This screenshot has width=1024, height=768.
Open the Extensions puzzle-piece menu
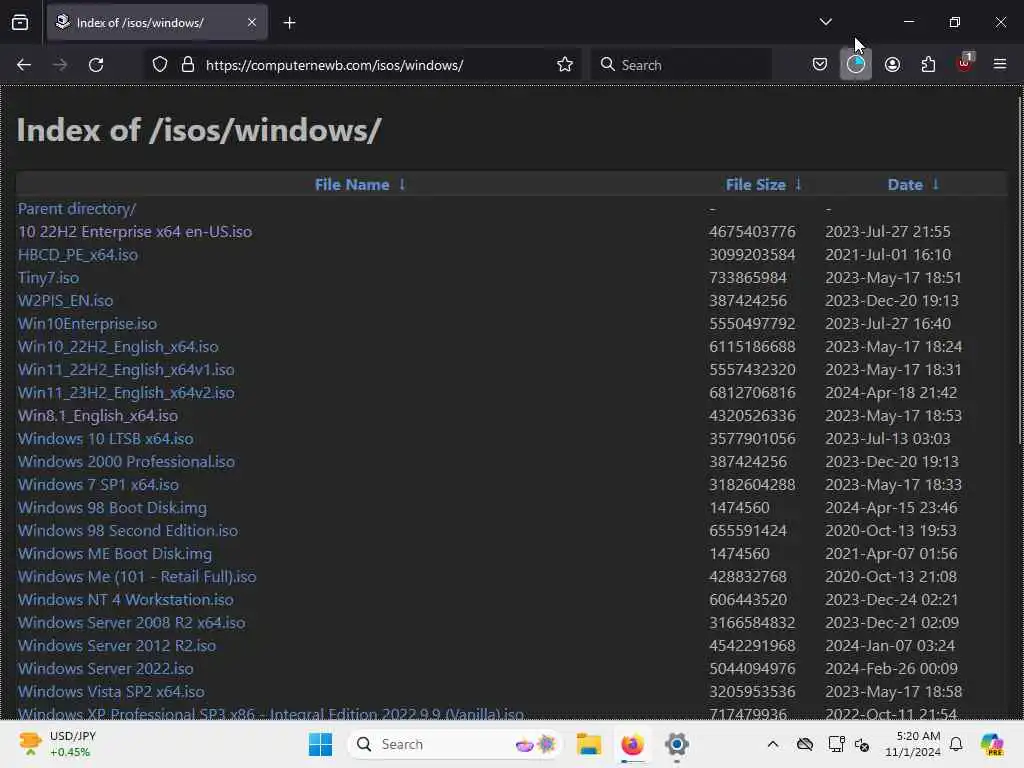(928, 65)
